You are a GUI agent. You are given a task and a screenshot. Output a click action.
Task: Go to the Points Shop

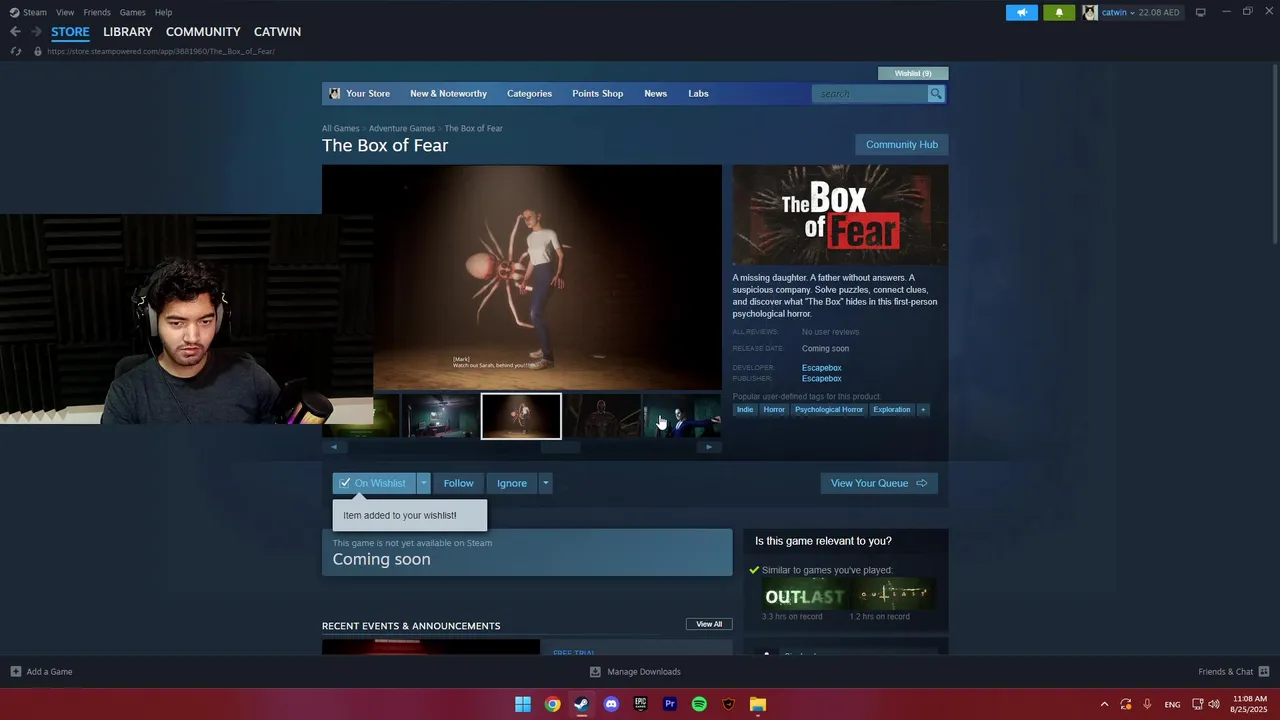[x=597, y=94]
